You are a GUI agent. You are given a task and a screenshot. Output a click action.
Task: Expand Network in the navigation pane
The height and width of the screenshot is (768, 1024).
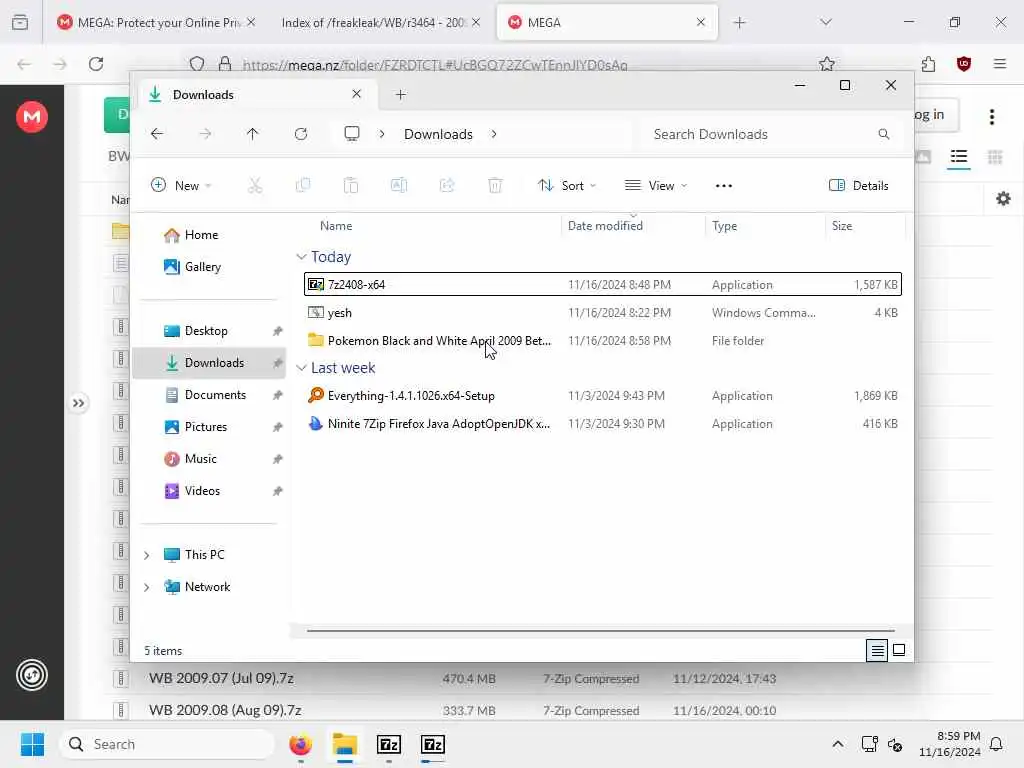coord(147,587)
